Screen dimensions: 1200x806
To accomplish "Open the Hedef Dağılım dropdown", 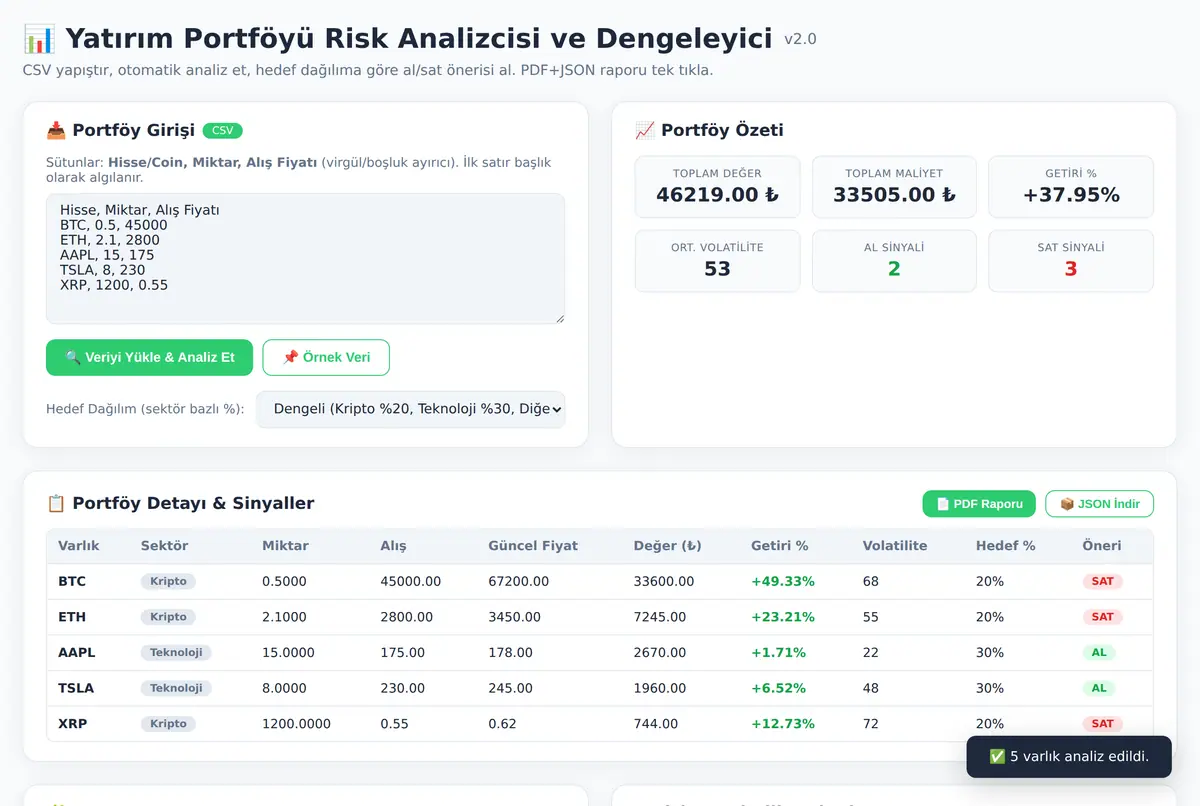I will 411,409.
